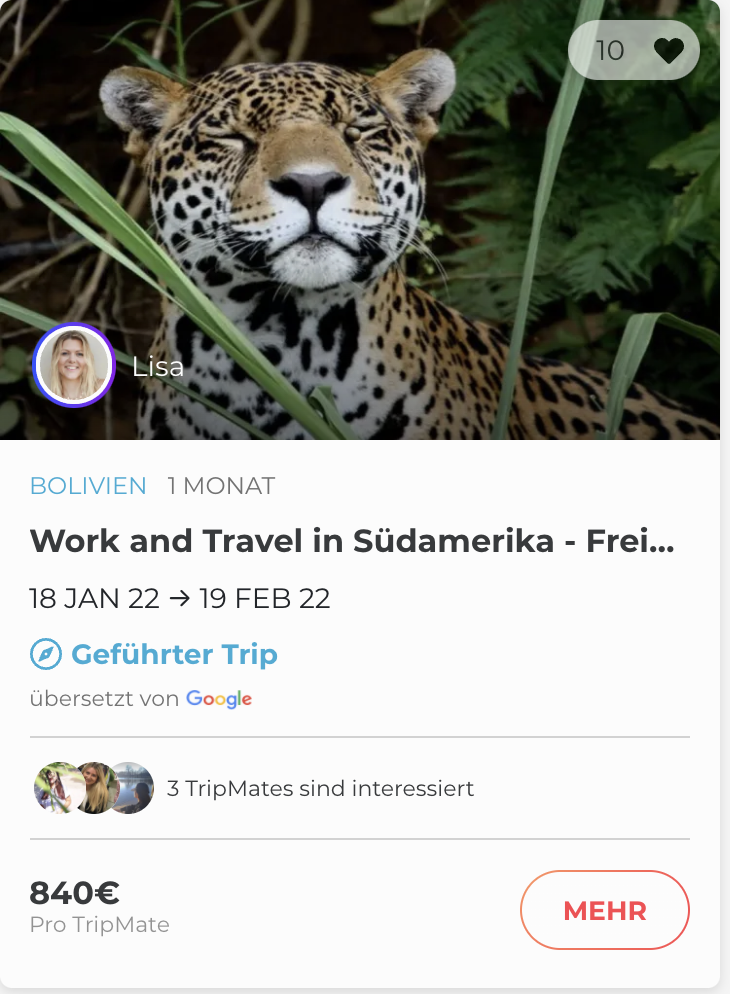Click the 840€ price
The image size is (730, 994).
click(75, 892)
